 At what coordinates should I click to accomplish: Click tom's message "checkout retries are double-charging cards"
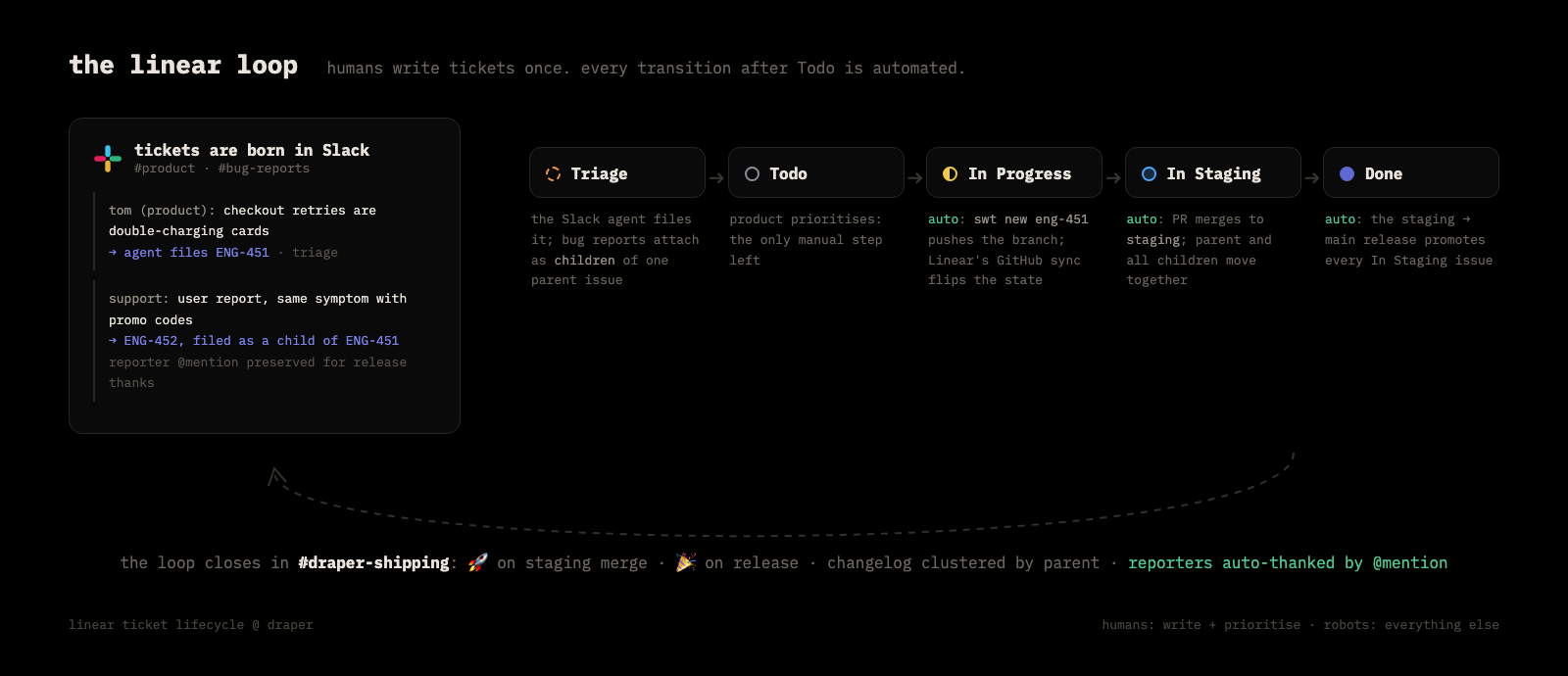click(242, 220)
